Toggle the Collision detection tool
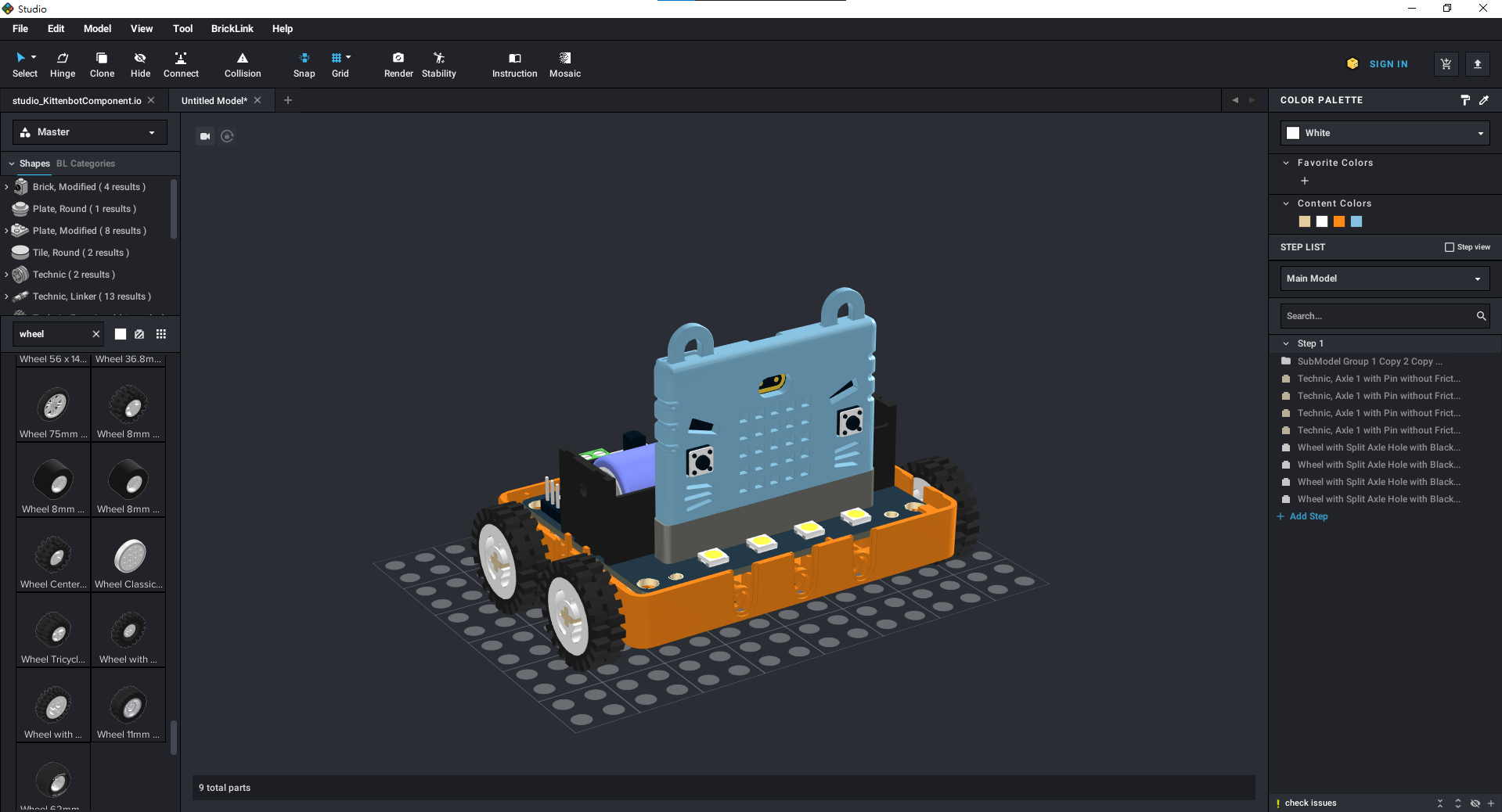The height and width of the screenshot is (812, 1502). click(243, 64)
